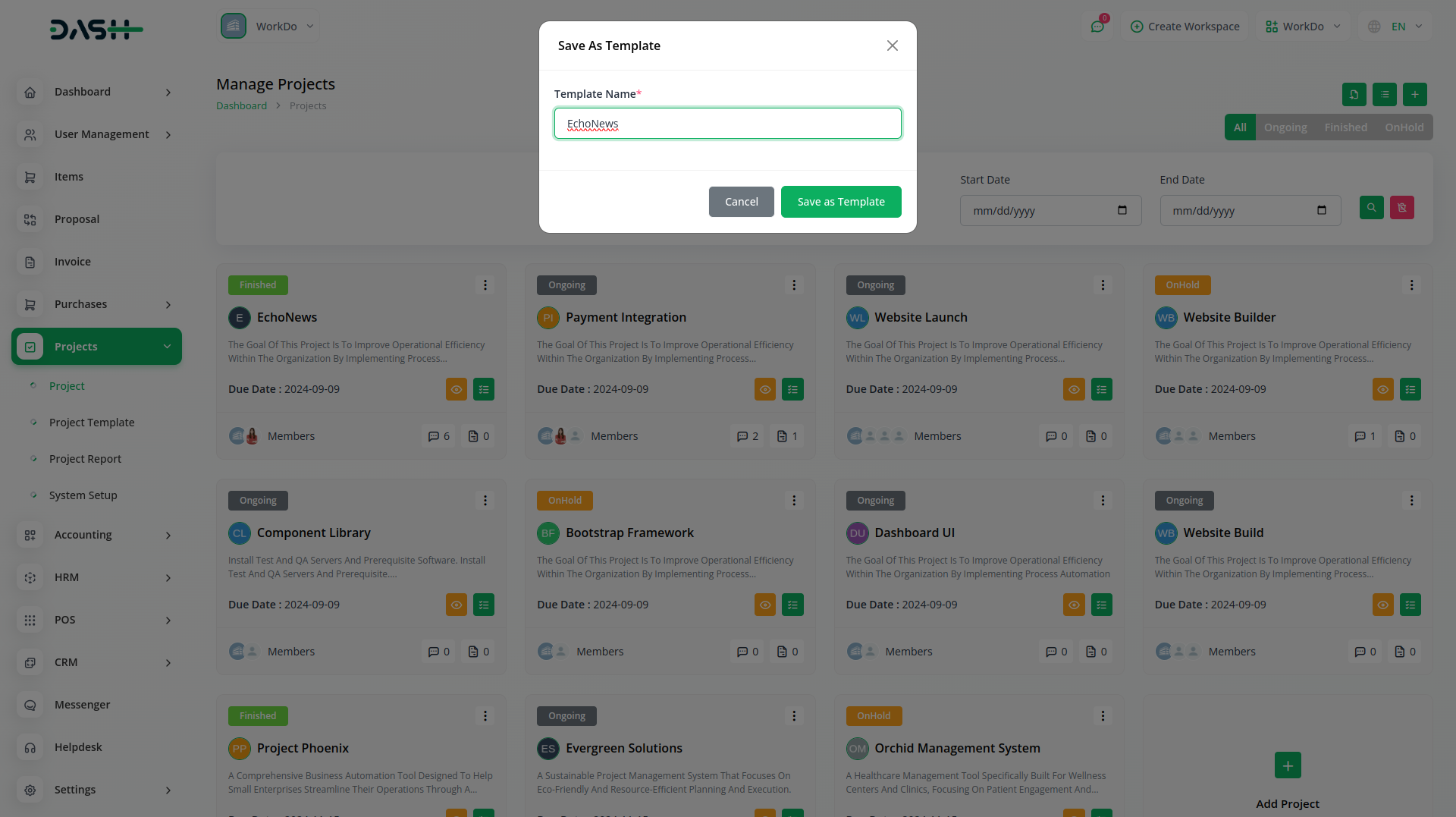View Dashboard UI via eye icon

[1074, 605]
